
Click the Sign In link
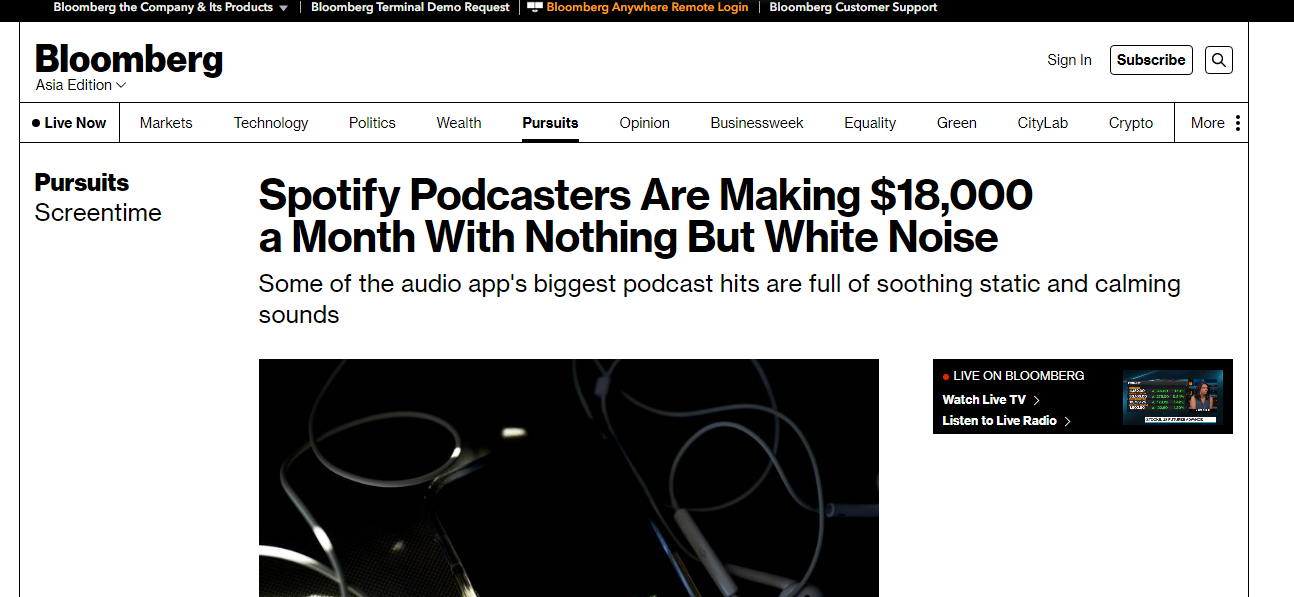click(1069, 60)
